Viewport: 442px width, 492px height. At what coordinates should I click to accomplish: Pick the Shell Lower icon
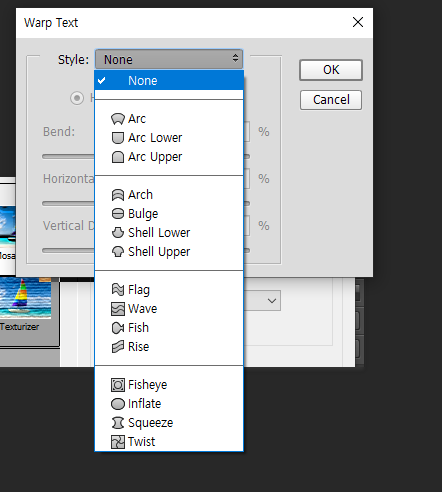[118, 233]
